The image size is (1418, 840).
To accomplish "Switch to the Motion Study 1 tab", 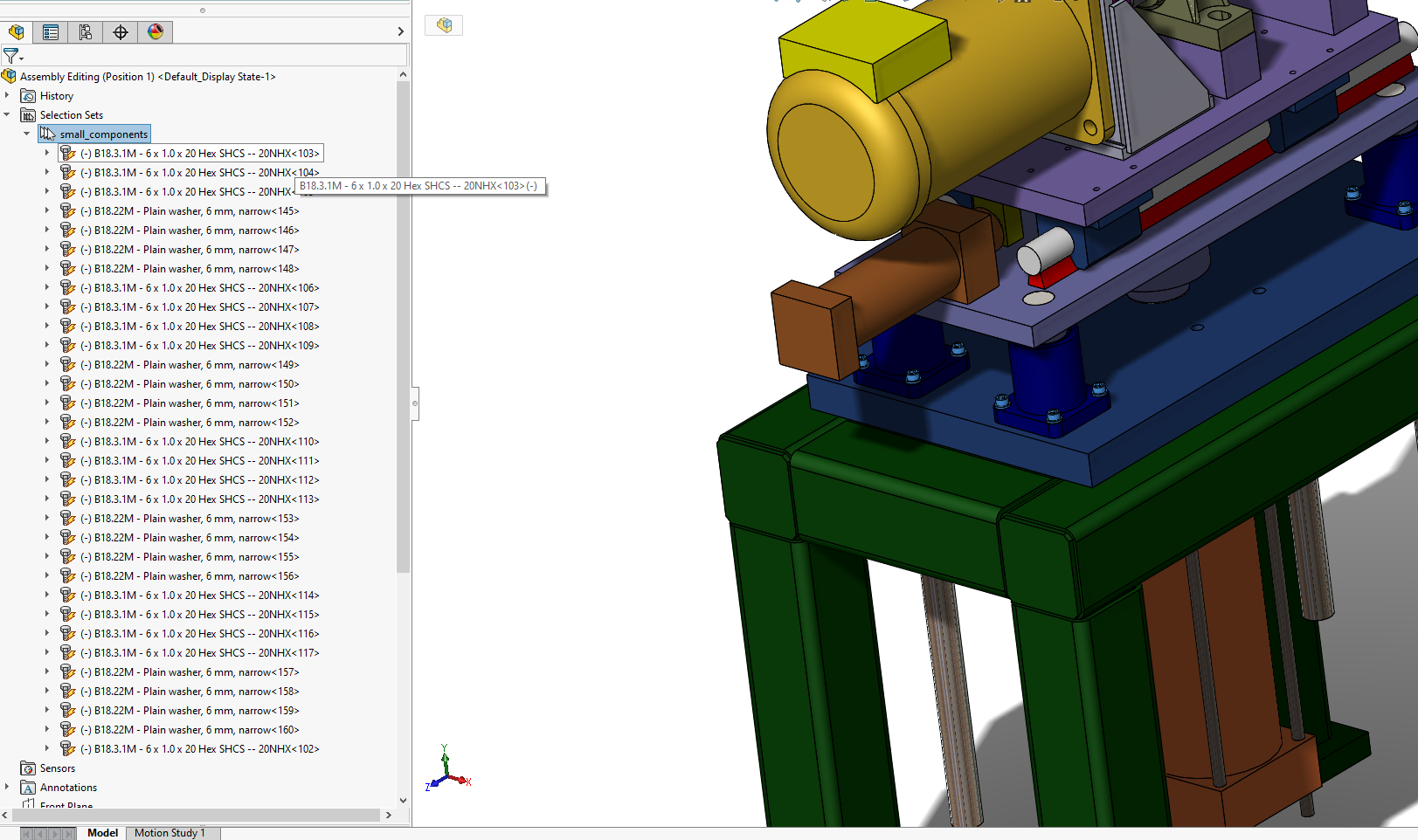I will click(x=169, y=833).
